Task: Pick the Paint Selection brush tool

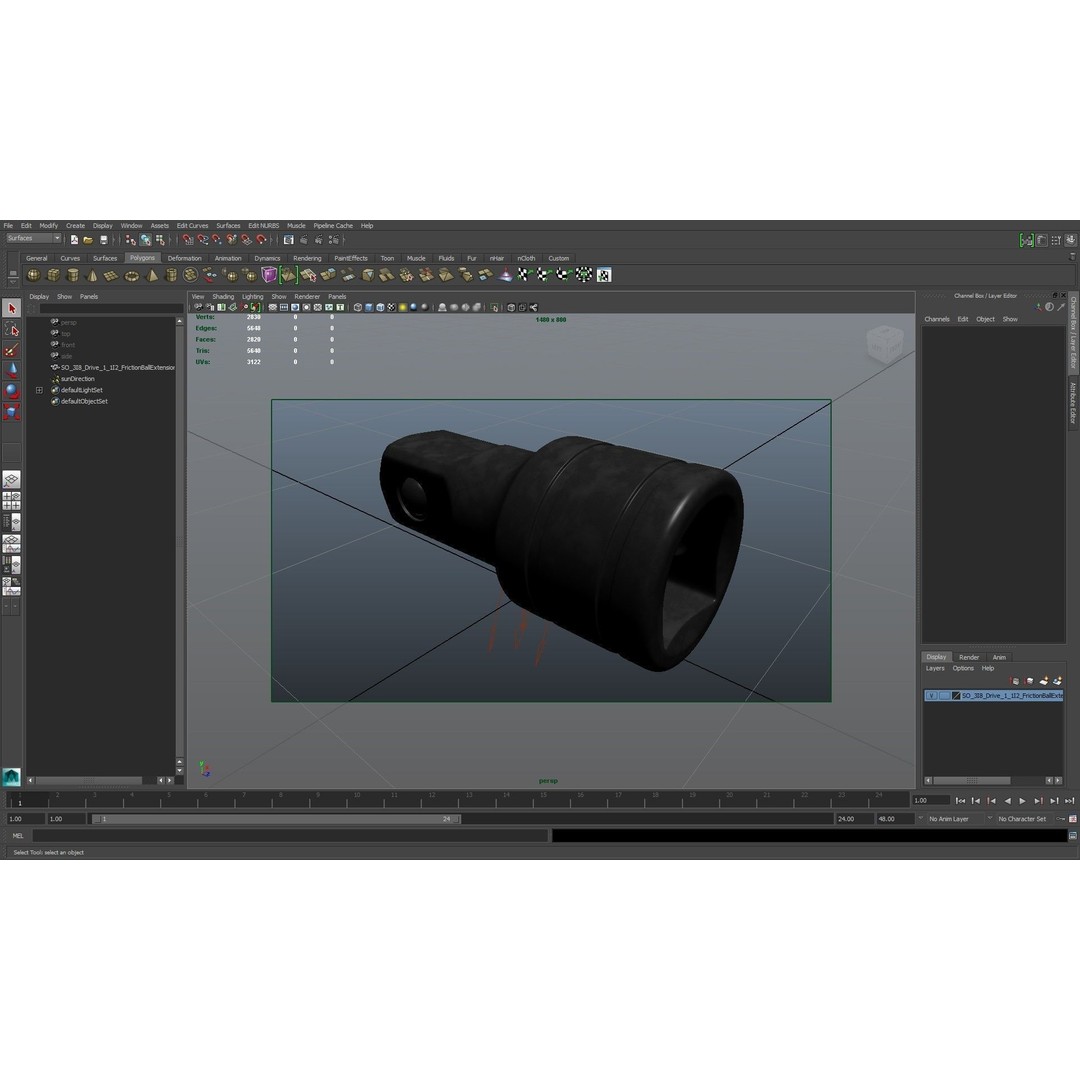Action: (12, 350)
